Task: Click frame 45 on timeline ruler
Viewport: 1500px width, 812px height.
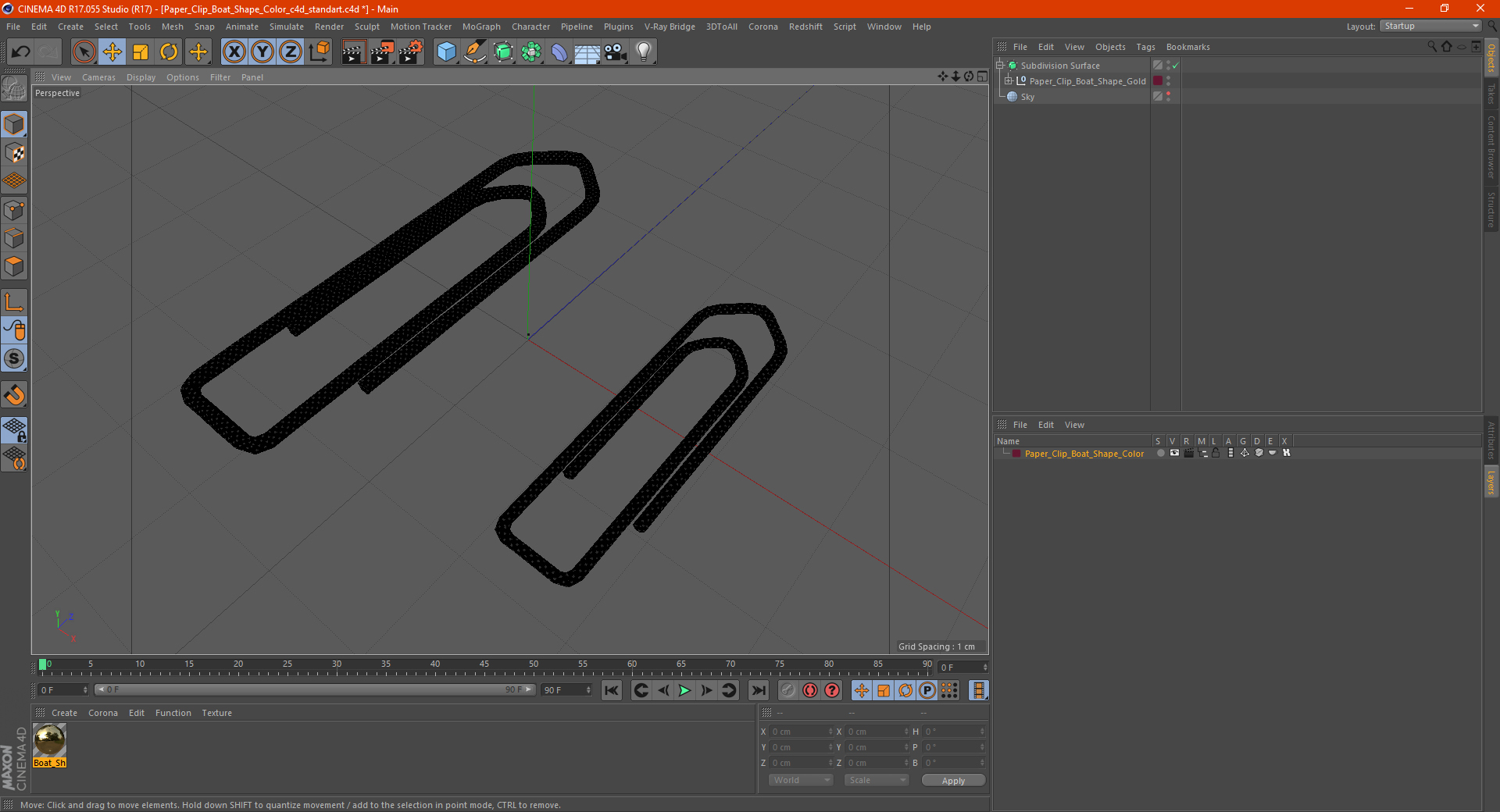Action: [x=484, y=665]
